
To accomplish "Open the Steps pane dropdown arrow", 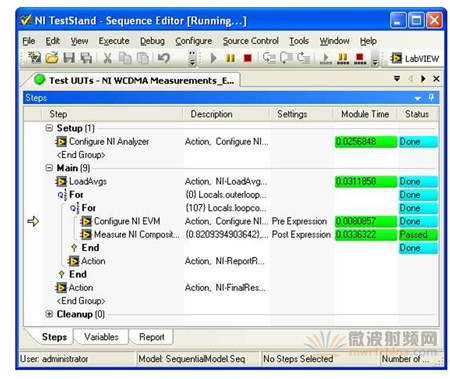I will pos(418,98).
